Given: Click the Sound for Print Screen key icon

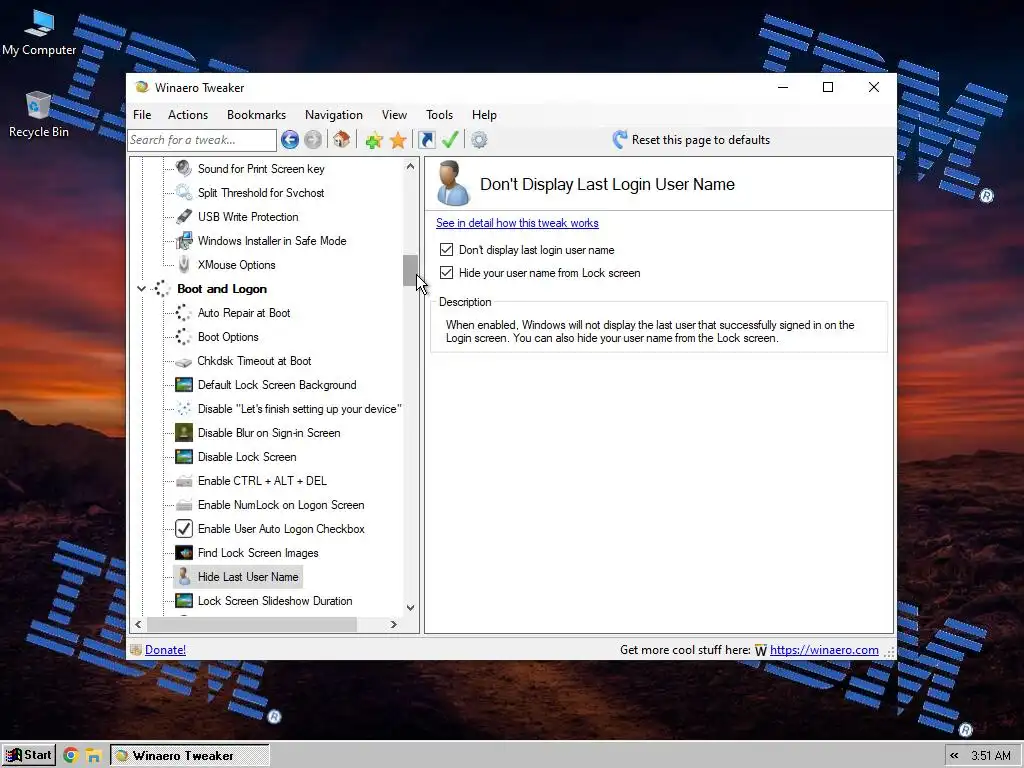Looking at the screenshot, I should pyautogui.click(x=184, y=168).
